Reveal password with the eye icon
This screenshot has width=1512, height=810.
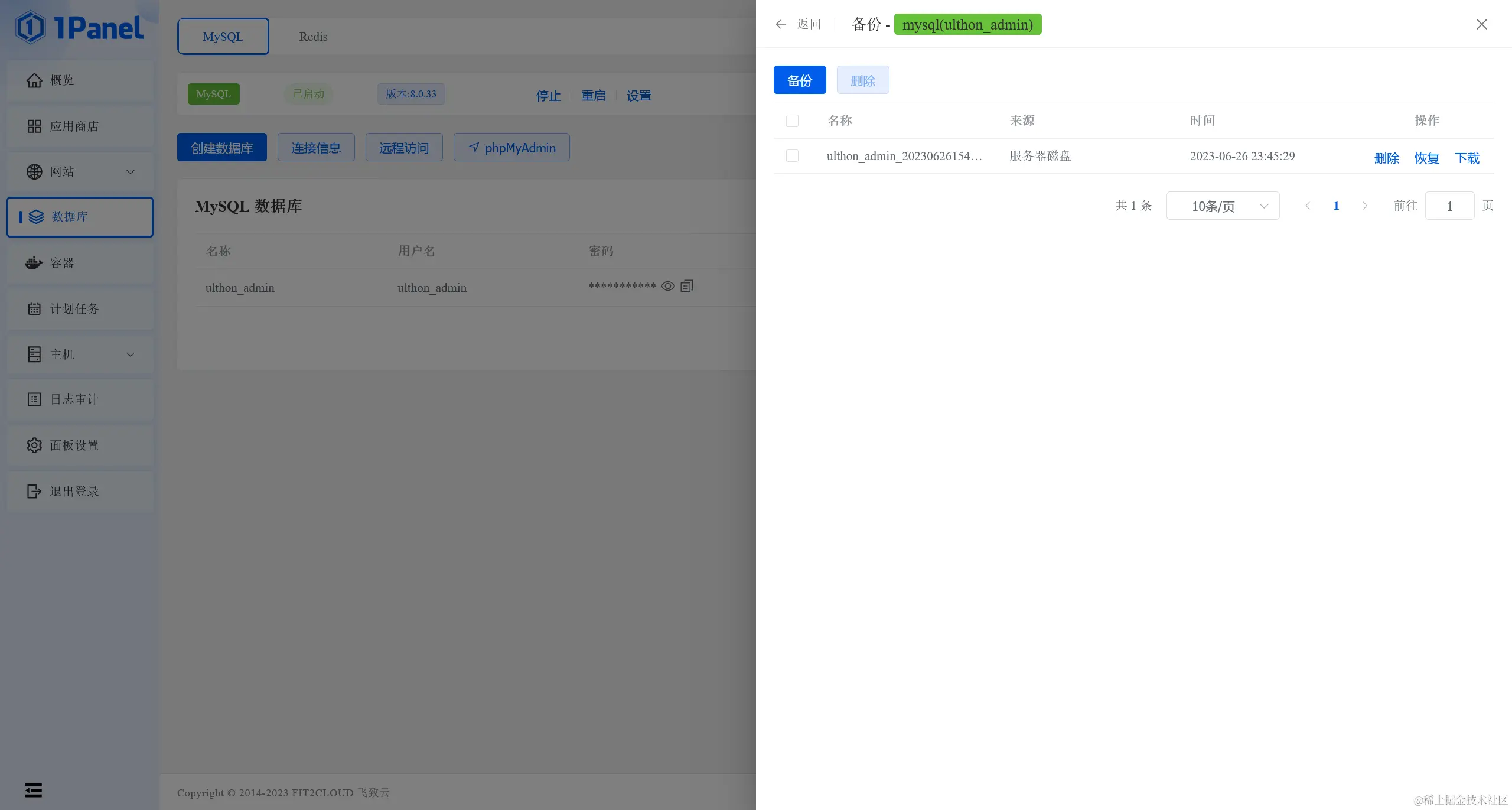click(x=667, y=287)
